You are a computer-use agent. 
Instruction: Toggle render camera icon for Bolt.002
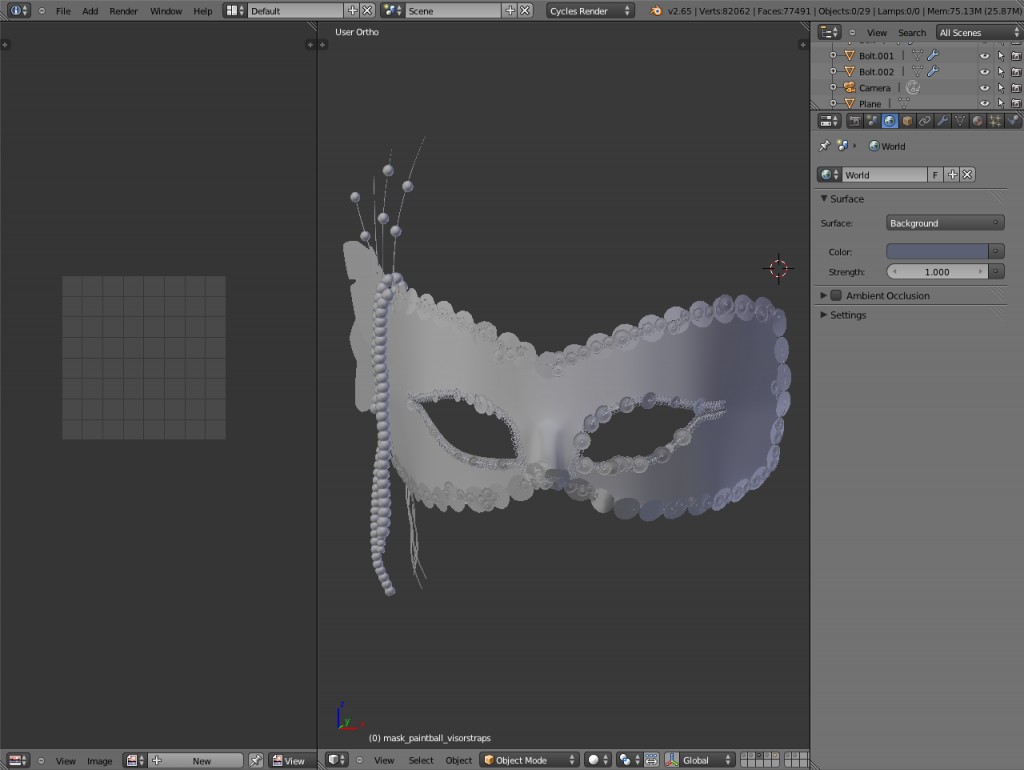(x=1016, y=71)
